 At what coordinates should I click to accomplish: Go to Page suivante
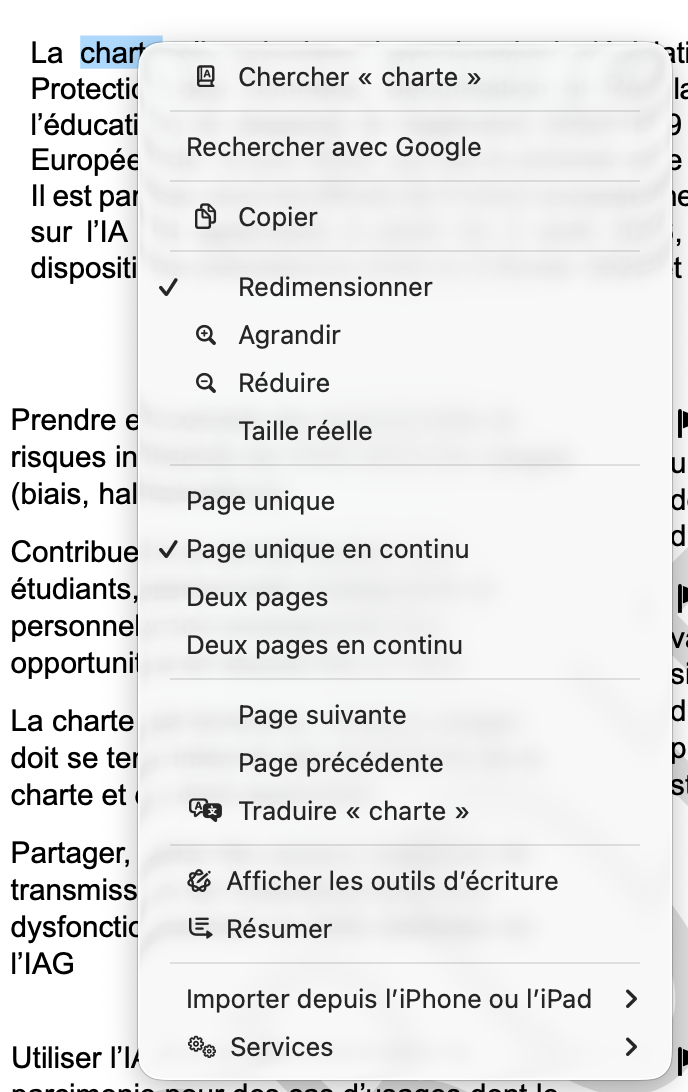322,715
